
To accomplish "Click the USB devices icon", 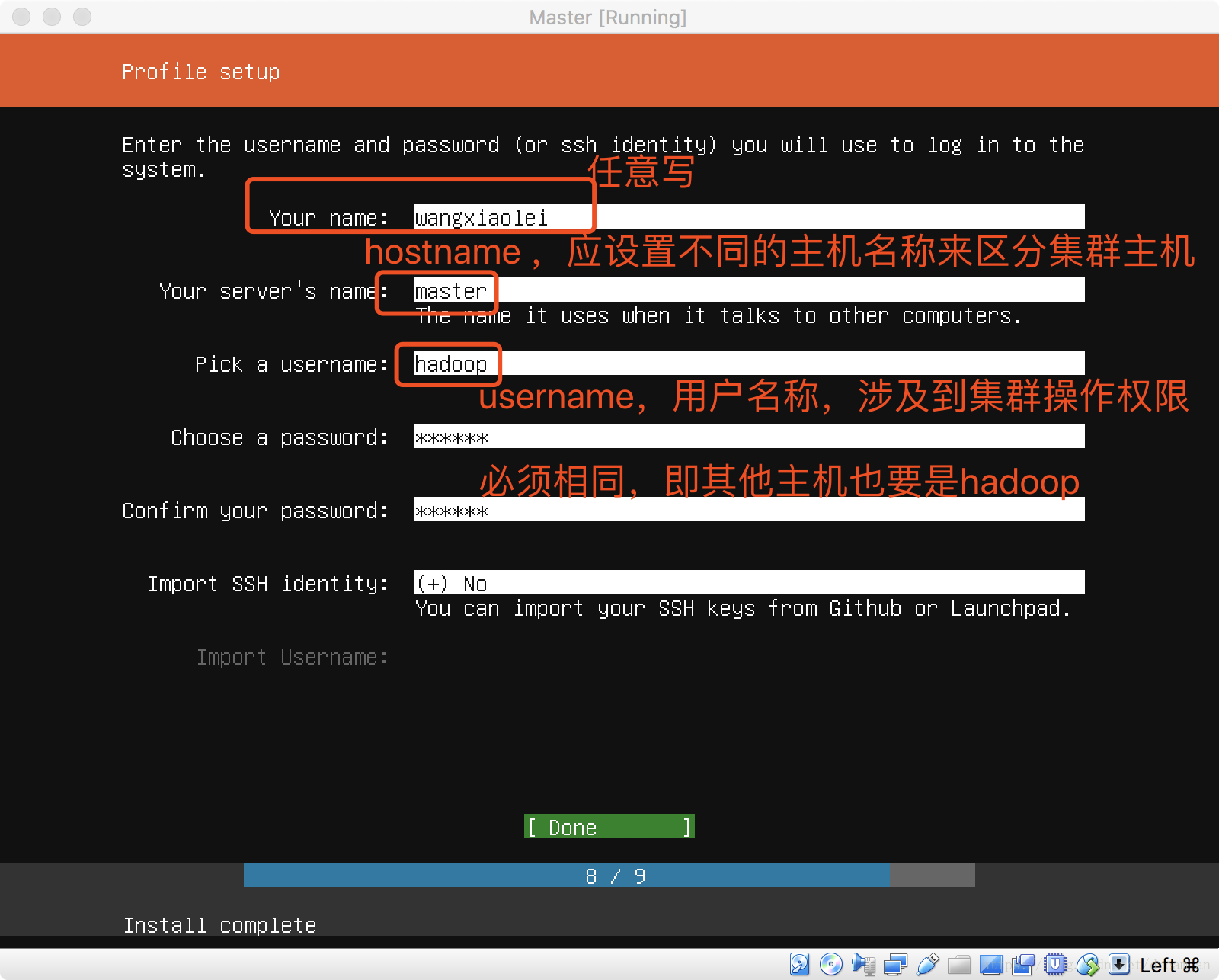I will tap(927, 964).
